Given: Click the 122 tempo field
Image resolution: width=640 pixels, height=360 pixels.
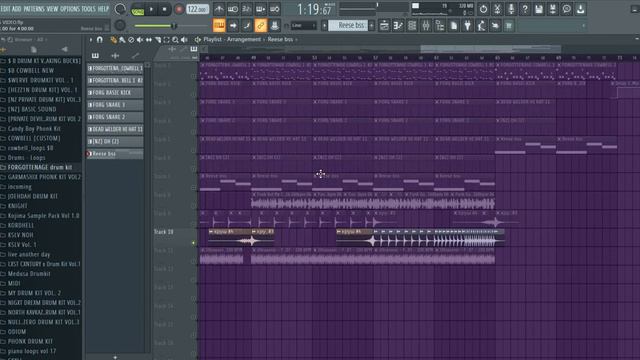Looking at the screenshot, I should coord(197,9).
